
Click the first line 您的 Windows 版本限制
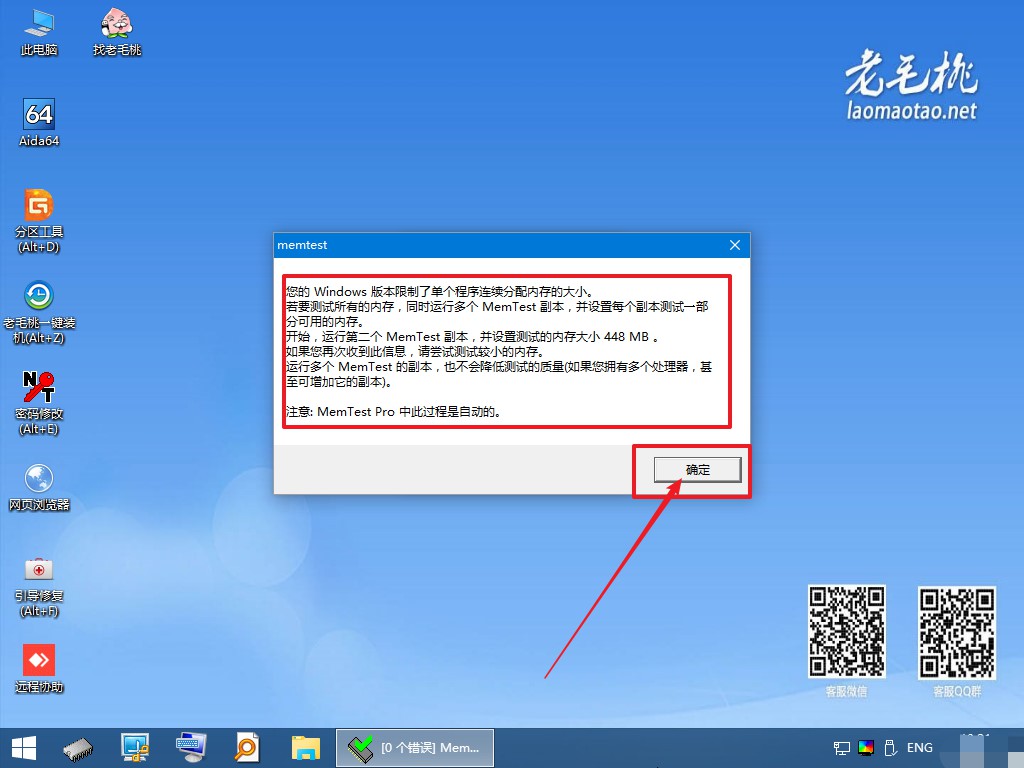pyautogui.click(x=439, y=292)
